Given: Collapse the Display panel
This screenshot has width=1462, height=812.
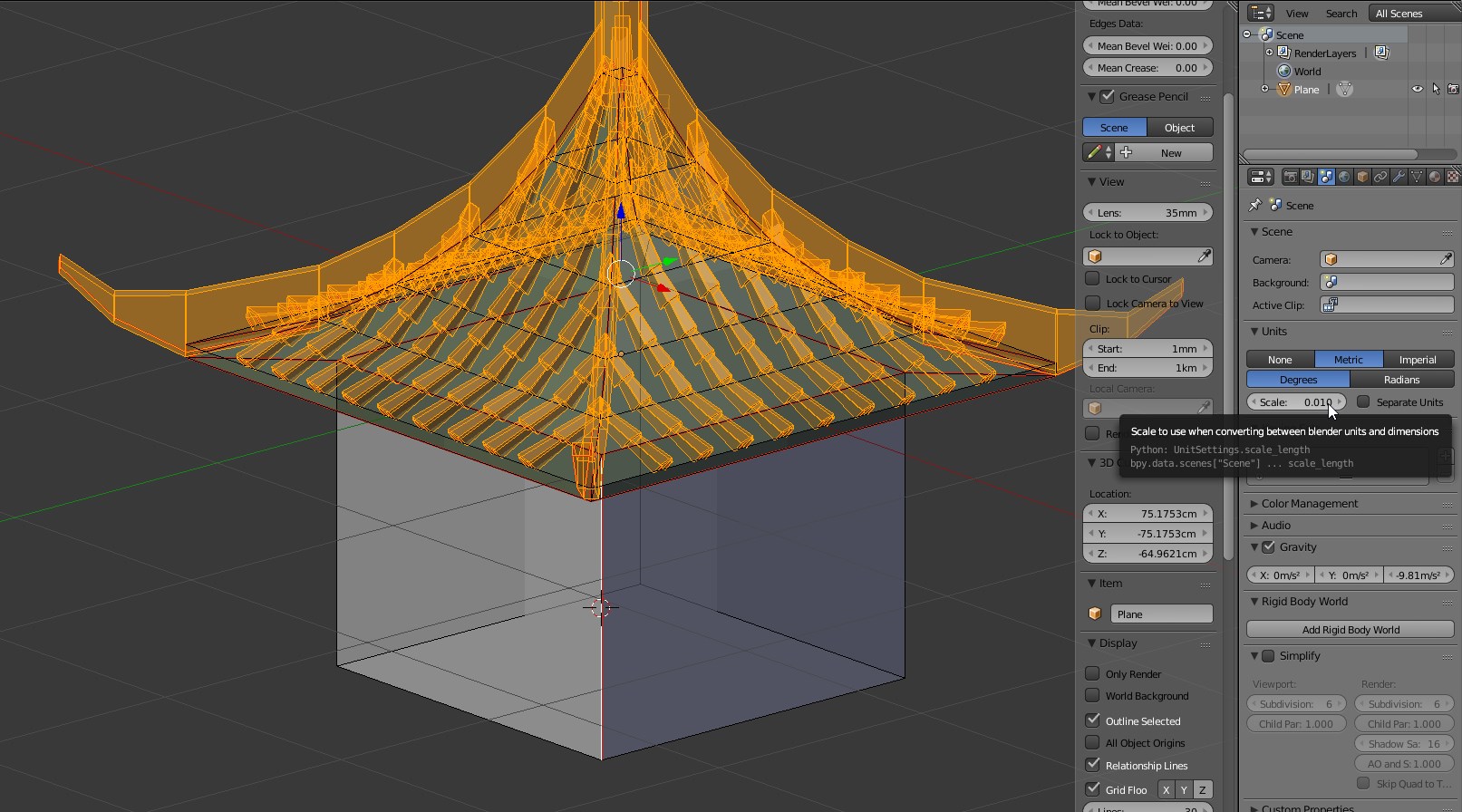Looking at the screenshot, I should [x=1091, y=643].
